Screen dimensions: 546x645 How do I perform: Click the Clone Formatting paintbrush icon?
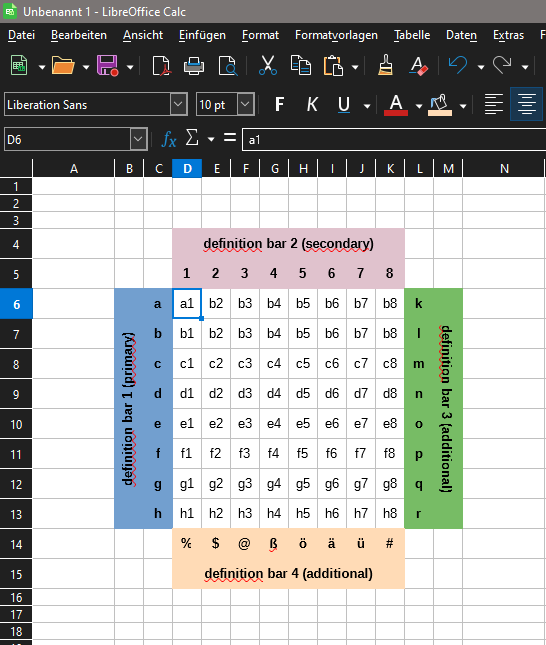tap(386, 66)
